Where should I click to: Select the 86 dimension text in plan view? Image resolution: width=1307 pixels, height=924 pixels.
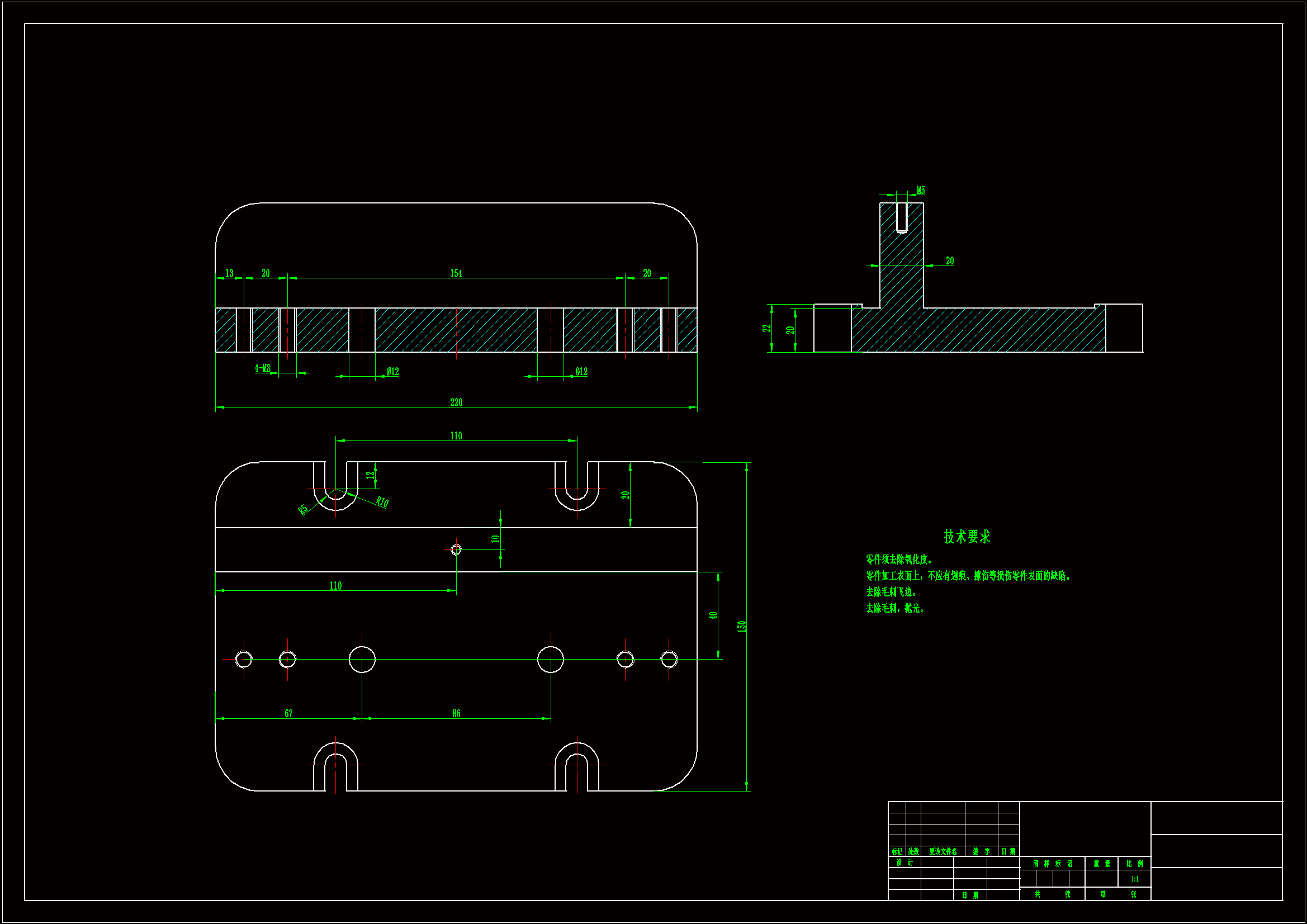456,714
